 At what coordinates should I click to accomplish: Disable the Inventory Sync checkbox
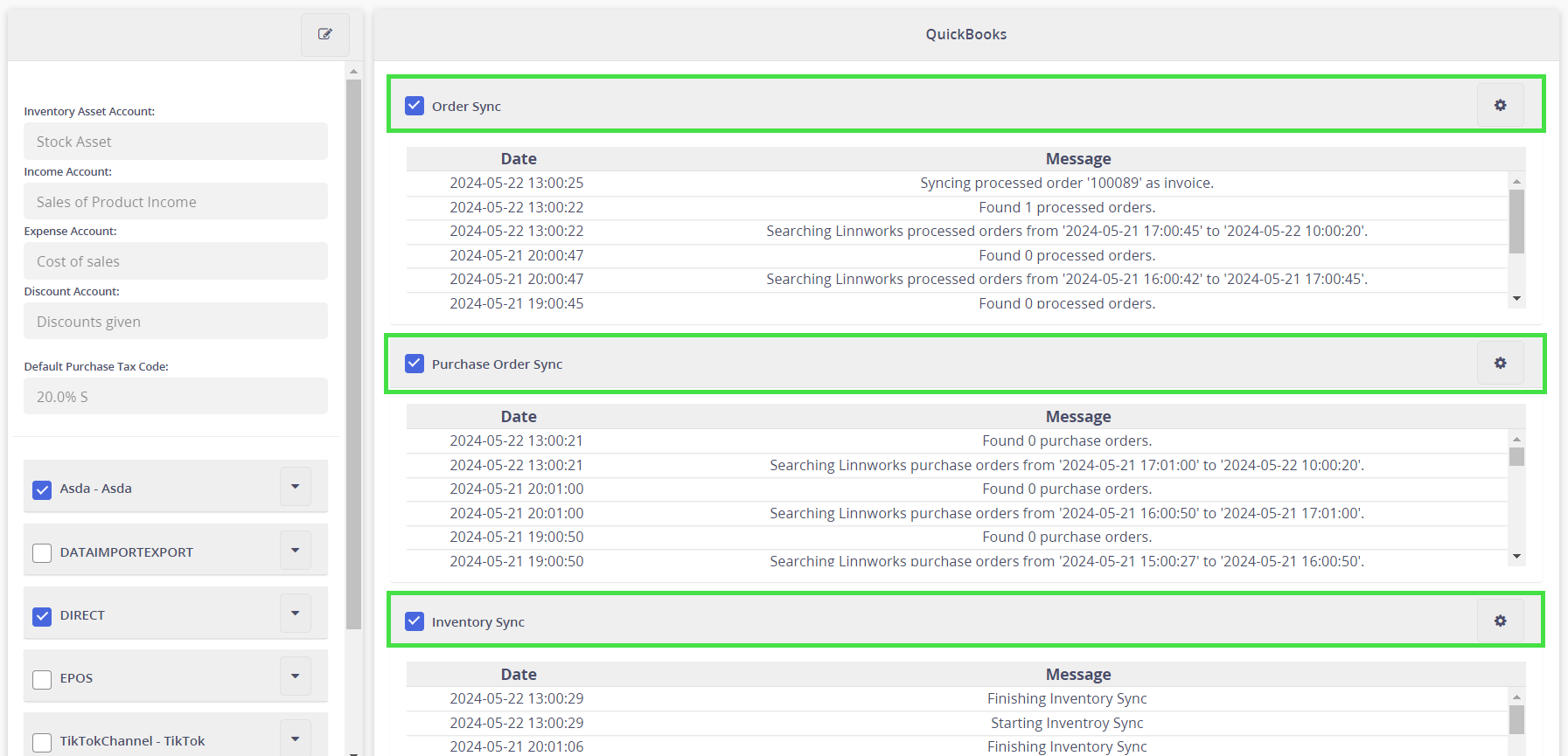pyautogui.click(x=415, y=621)
